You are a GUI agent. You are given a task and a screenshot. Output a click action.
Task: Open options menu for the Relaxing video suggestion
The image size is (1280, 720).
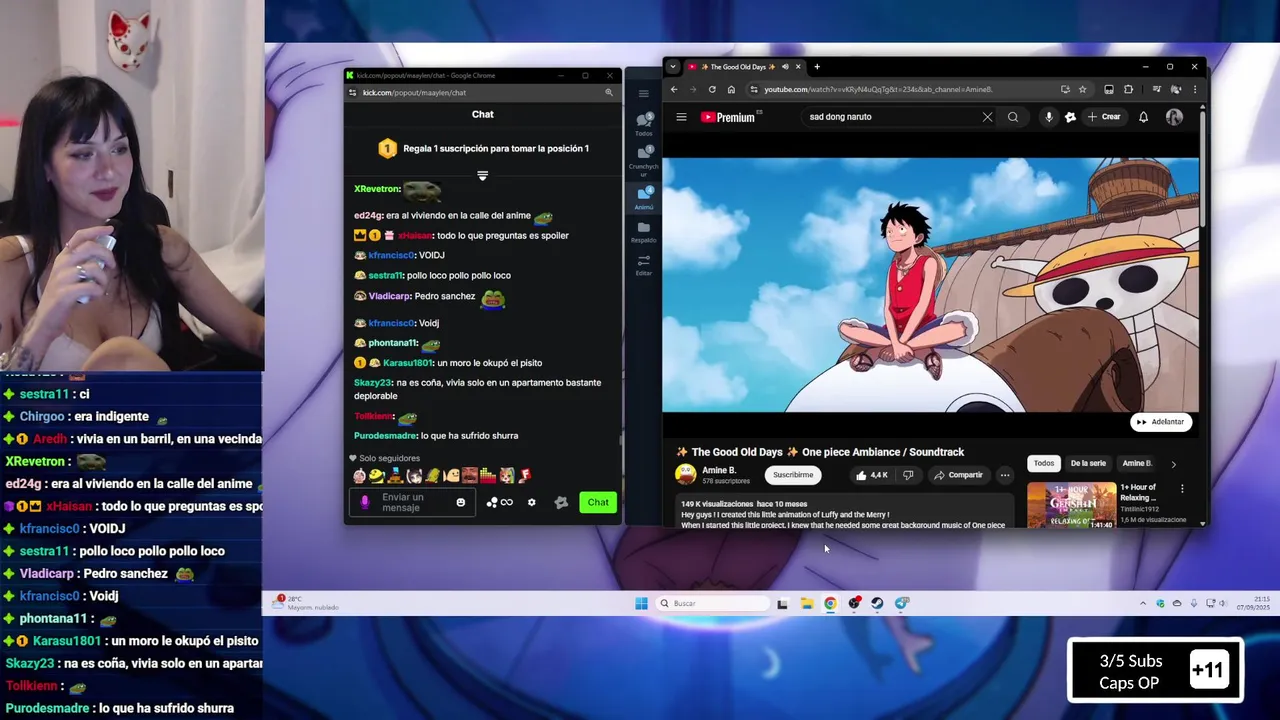tap(1182, 489)
